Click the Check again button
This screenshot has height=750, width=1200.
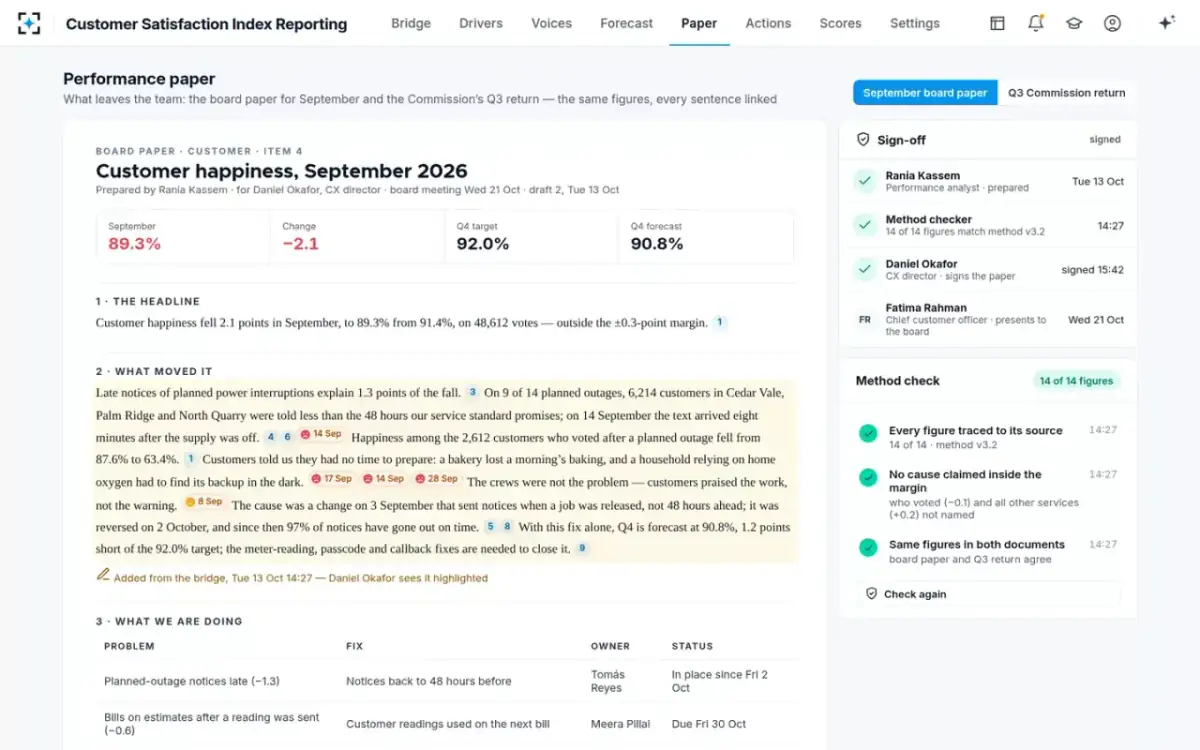coord(989,594)
